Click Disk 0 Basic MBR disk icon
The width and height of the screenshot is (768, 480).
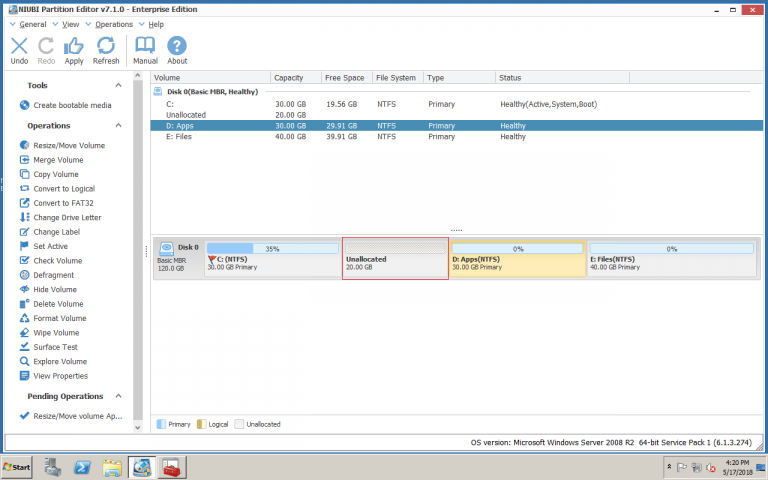pyautogui.click(x=167, y=248)
